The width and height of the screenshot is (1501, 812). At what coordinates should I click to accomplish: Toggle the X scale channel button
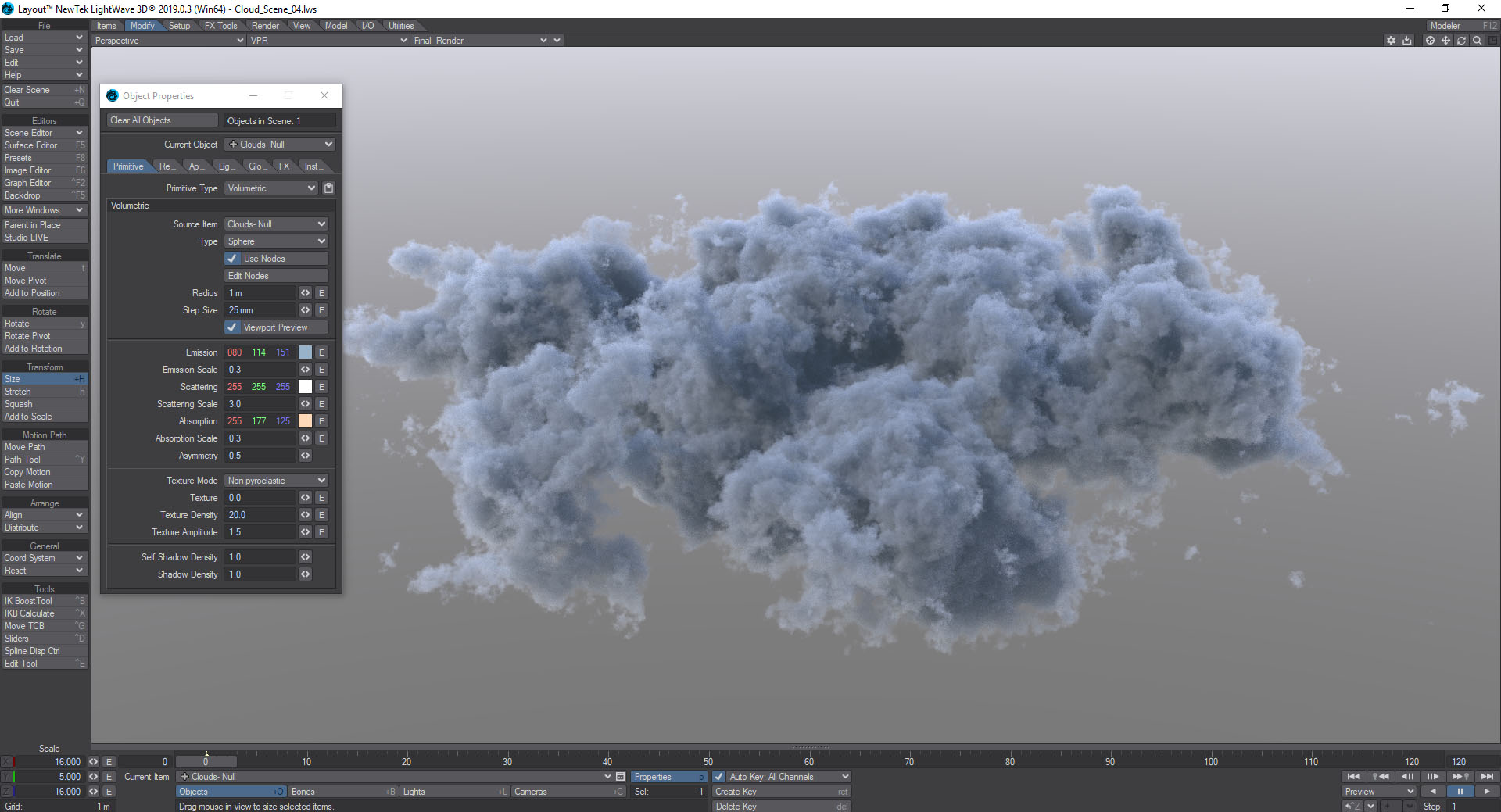pyautogui.click(x=7, y=762)
